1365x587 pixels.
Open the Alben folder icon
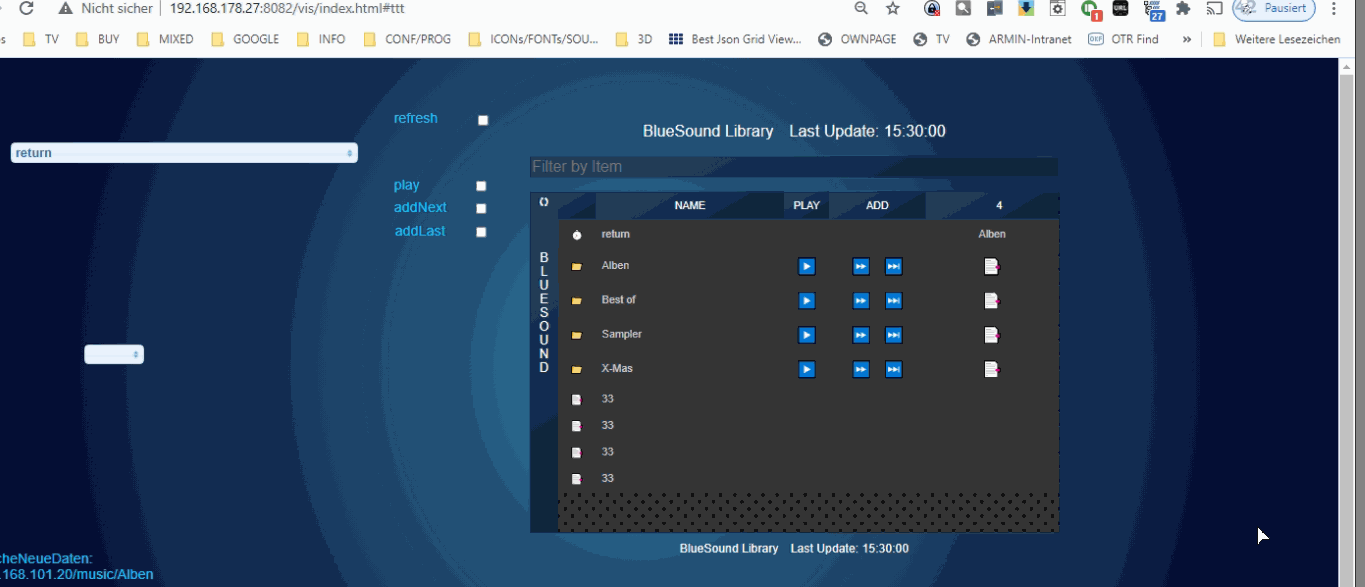(576, 267)
